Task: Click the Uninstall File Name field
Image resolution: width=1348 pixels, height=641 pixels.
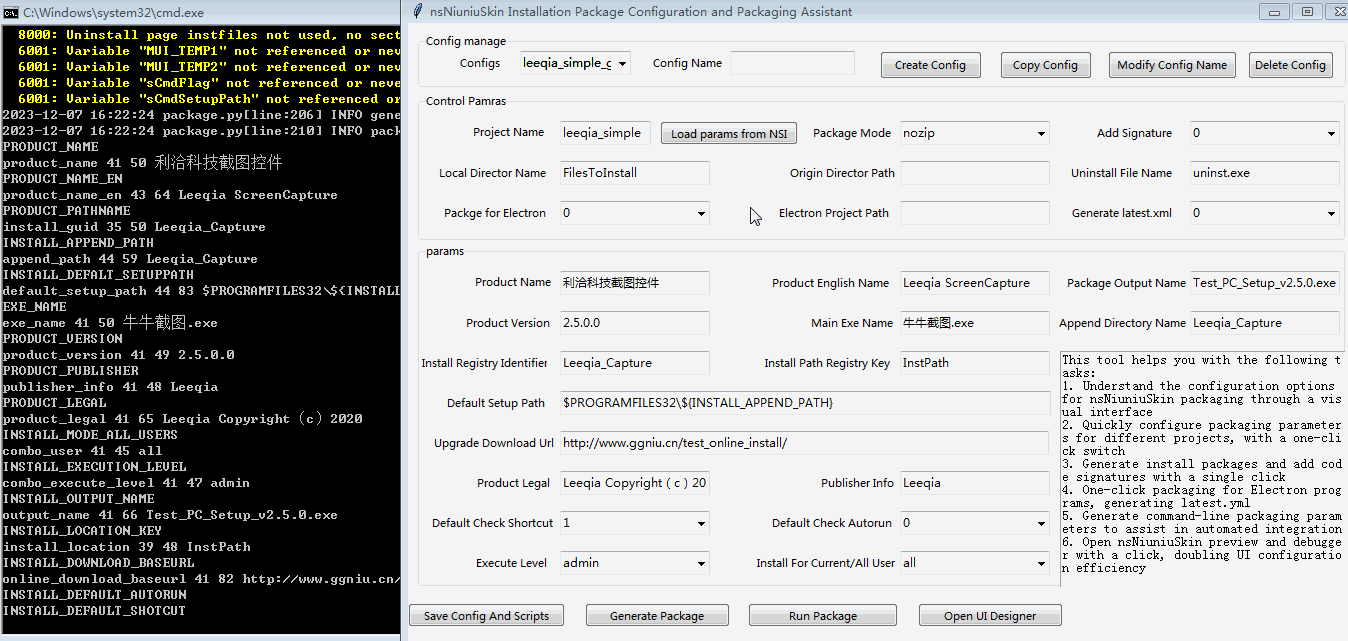Action: point(1265,173)
